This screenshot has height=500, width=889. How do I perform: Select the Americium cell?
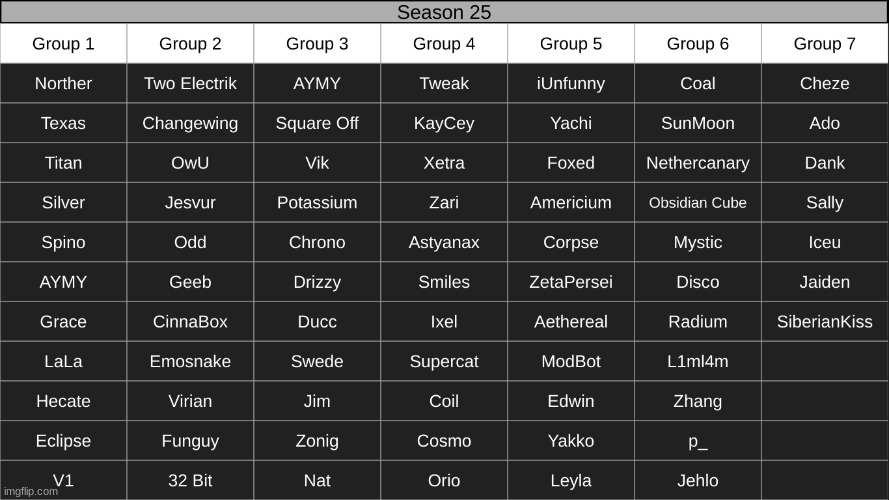pyautogui.click(x=571, y=202)
